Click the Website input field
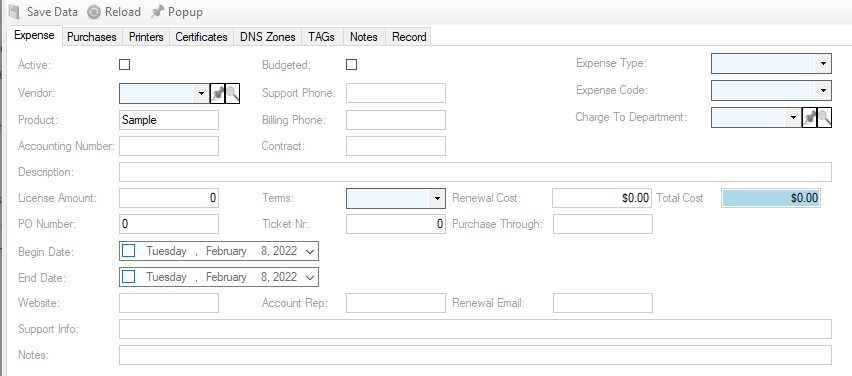 coord(169,303)
